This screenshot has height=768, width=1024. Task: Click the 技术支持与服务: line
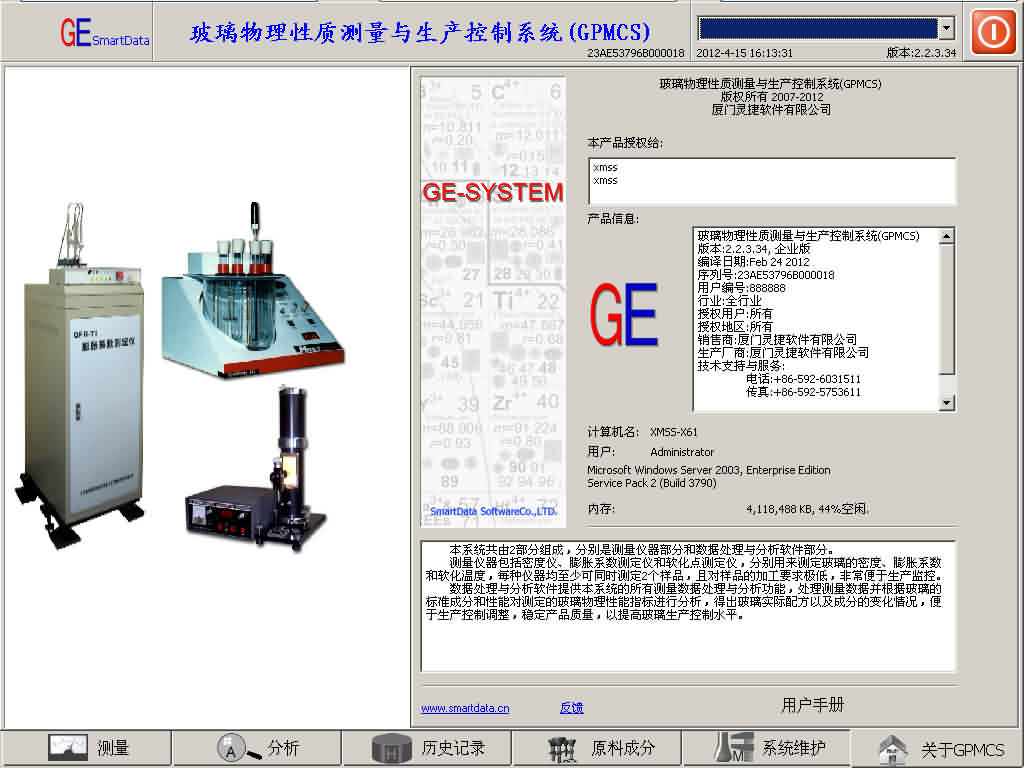[x=741, y=366]
